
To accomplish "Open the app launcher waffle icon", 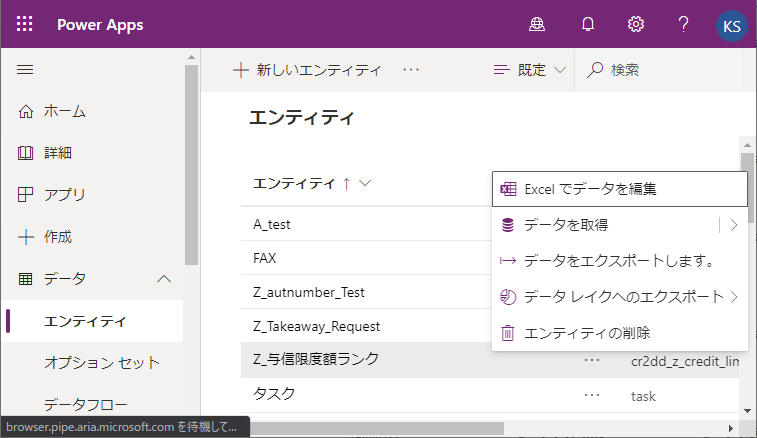I will click(x=25, y=24).
